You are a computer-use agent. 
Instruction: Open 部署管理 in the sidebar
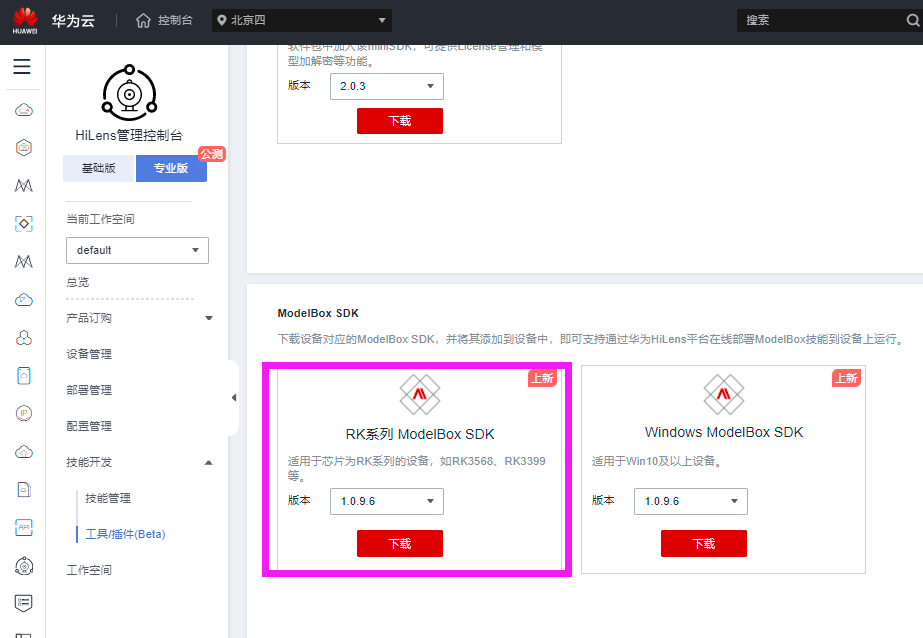pos(89,390)
